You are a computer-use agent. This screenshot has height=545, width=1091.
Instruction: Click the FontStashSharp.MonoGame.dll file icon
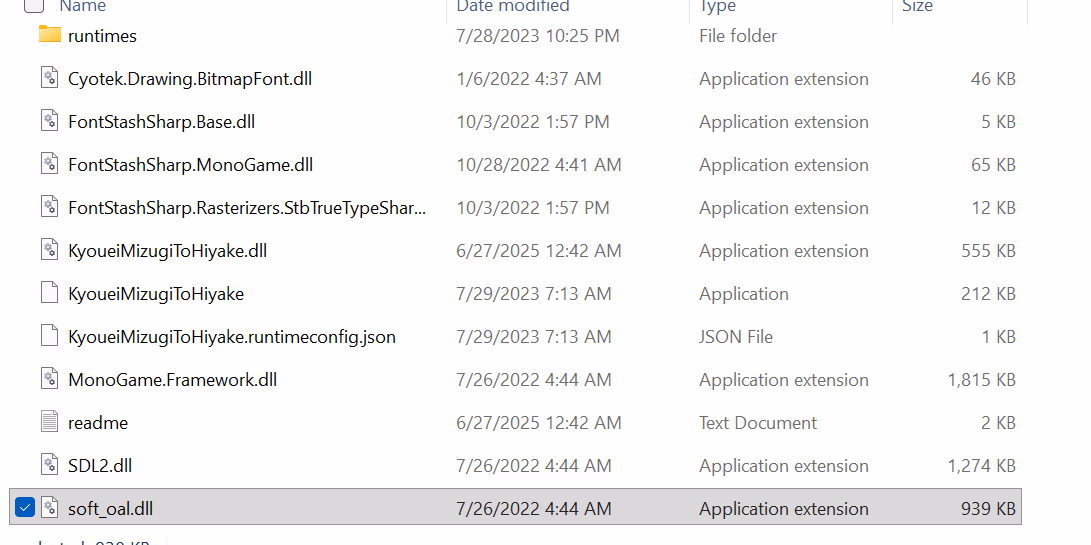point(49,164)
